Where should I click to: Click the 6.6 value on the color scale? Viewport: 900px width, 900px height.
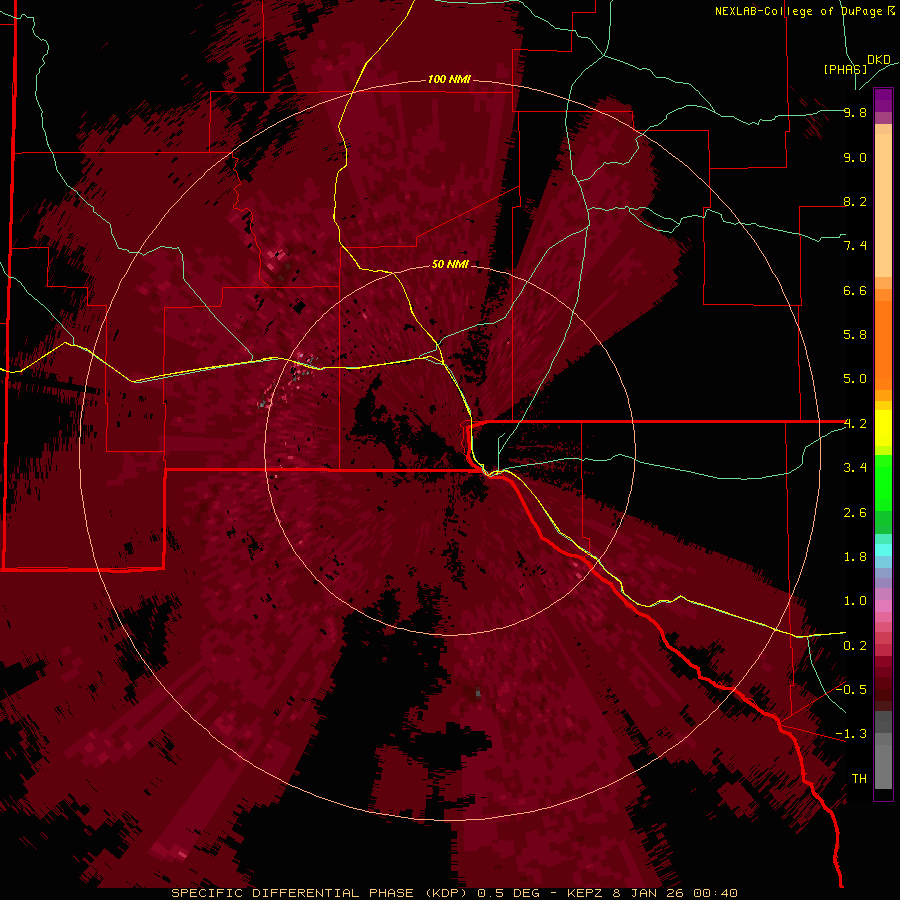click(x=855, y=291)
